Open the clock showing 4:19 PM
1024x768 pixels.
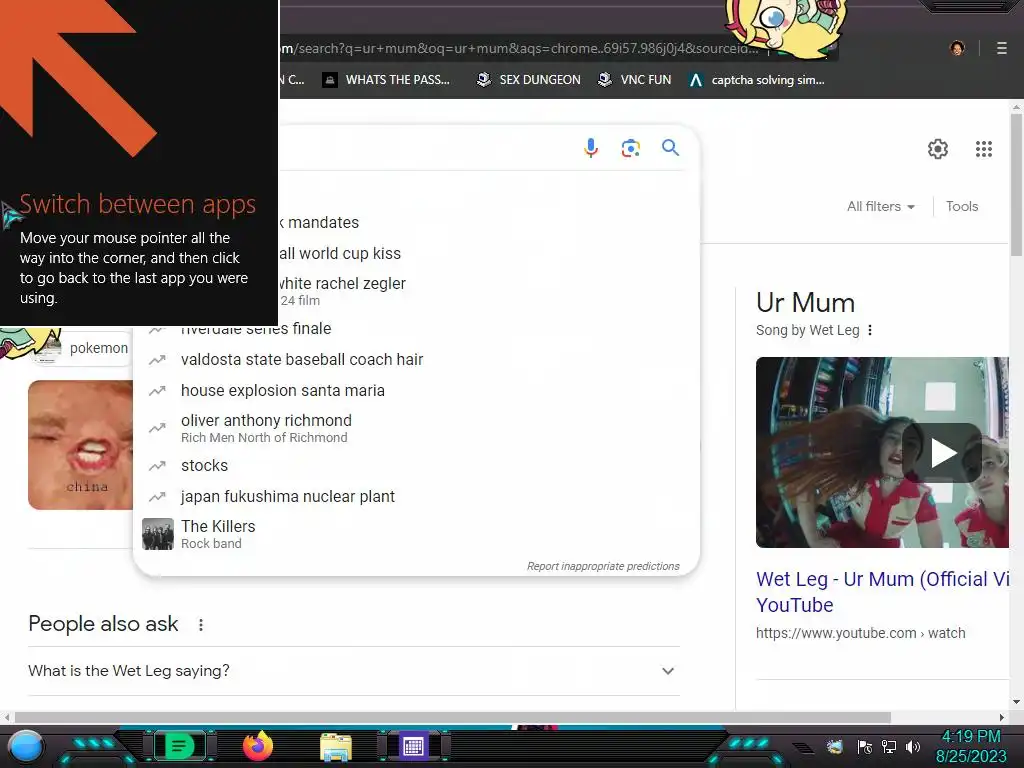click(x=971, y=746)
